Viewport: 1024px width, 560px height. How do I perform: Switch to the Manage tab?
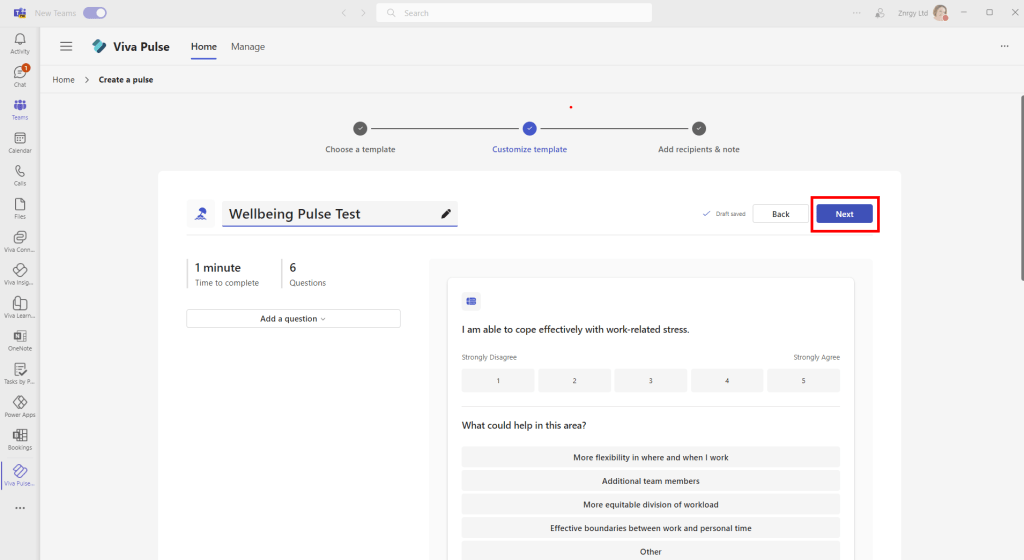pos(248,47)
